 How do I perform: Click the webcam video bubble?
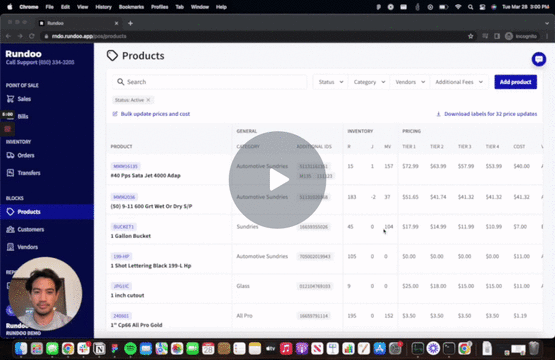[45, 294]
